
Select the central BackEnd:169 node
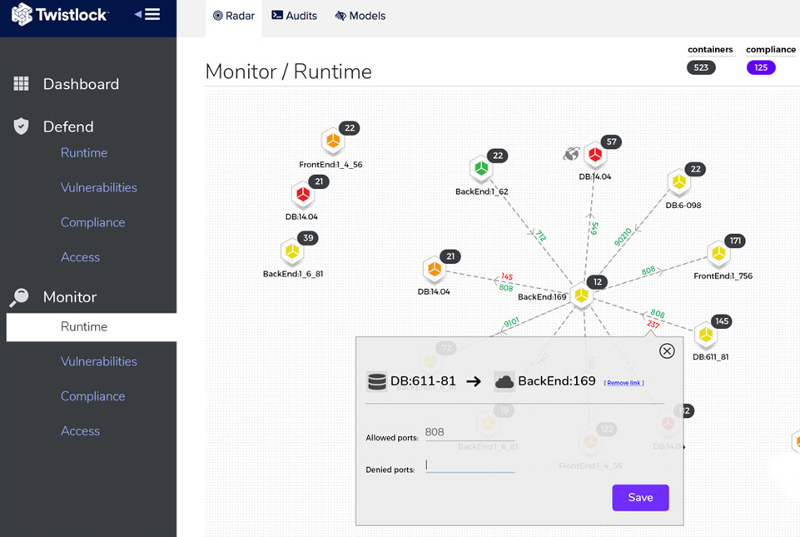[581, 294]
